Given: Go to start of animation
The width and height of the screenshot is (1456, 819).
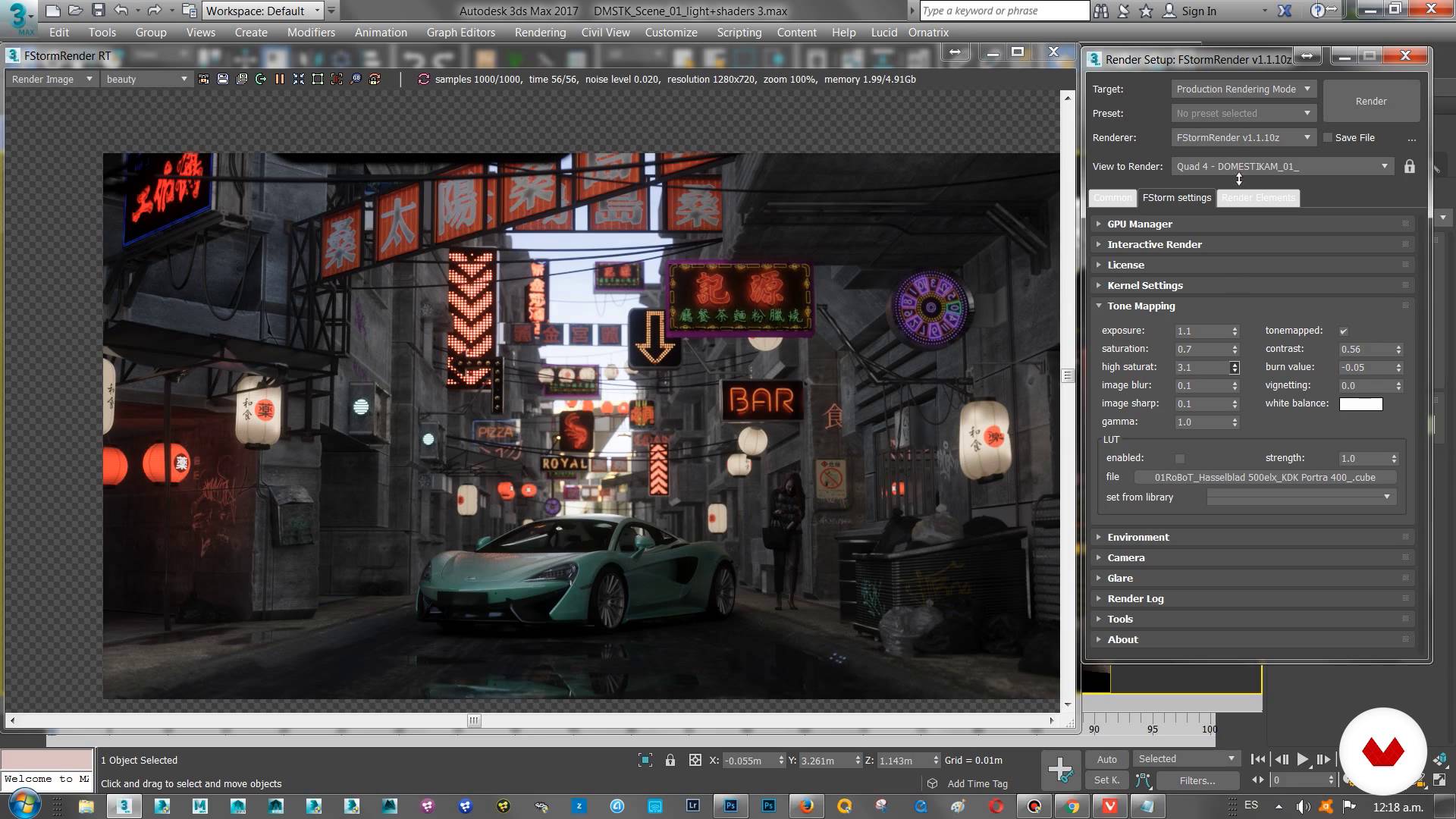Looking at the screenshot, I should coord(1257,759).
